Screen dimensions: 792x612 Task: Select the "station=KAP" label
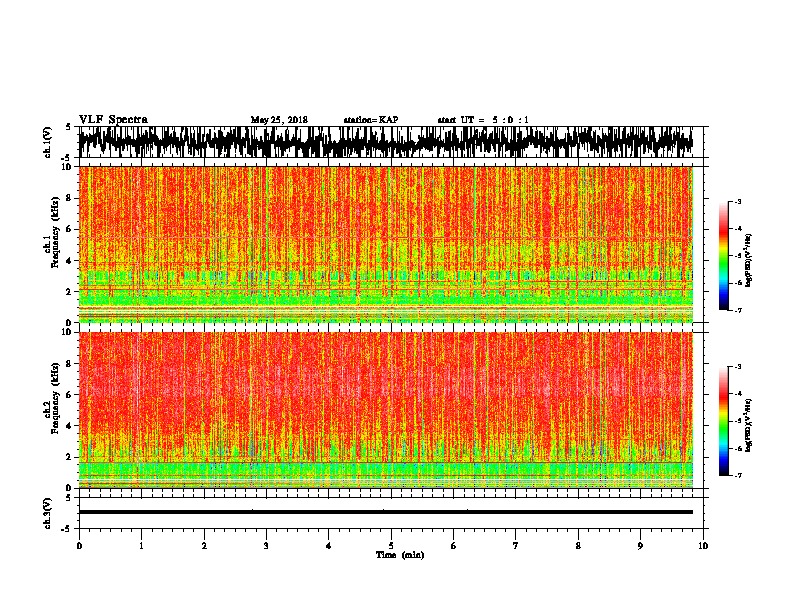pyautogui.click(x=371, y=120)
